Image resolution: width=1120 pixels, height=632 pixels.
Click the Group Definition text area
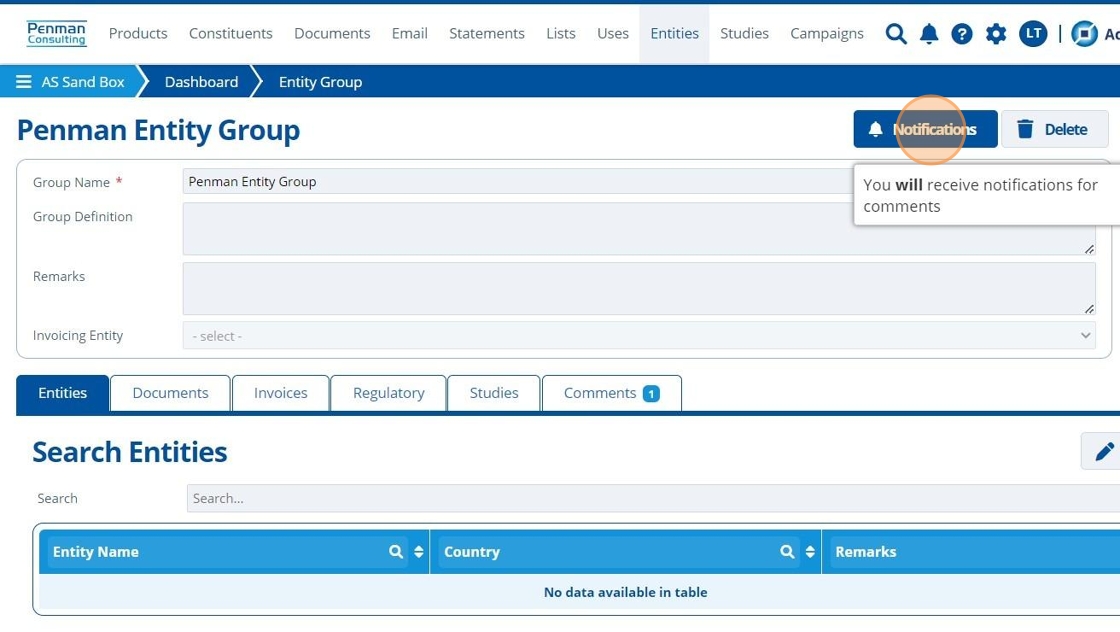coord(639,229)
